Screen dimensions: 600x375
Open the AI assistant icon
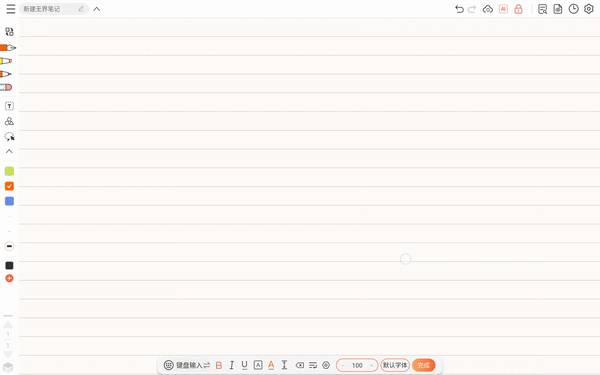503,9
